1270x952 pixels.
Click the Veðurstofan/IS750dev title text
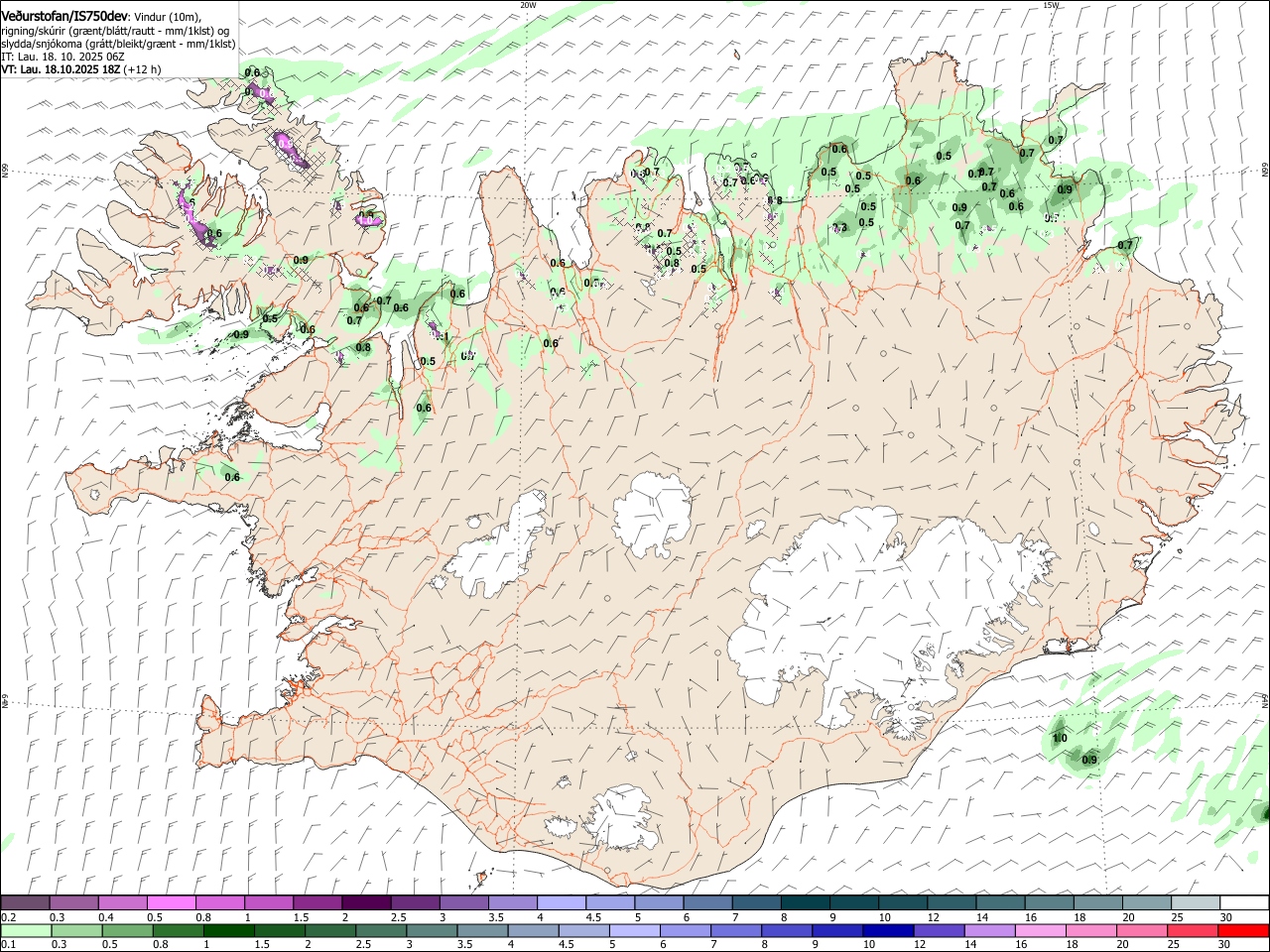pyautogui.click(x=63, y=16)
